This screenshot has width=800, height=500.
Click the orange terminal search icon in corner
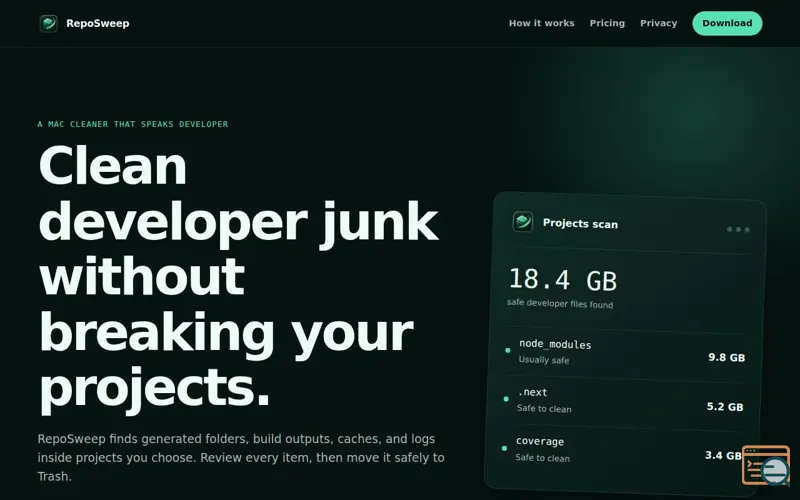(766, 465)
